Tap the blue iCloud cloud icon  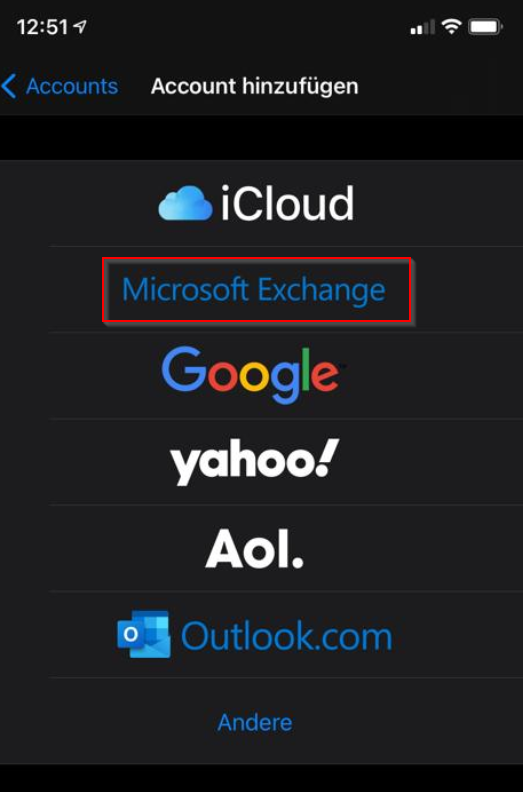(185, 203)
